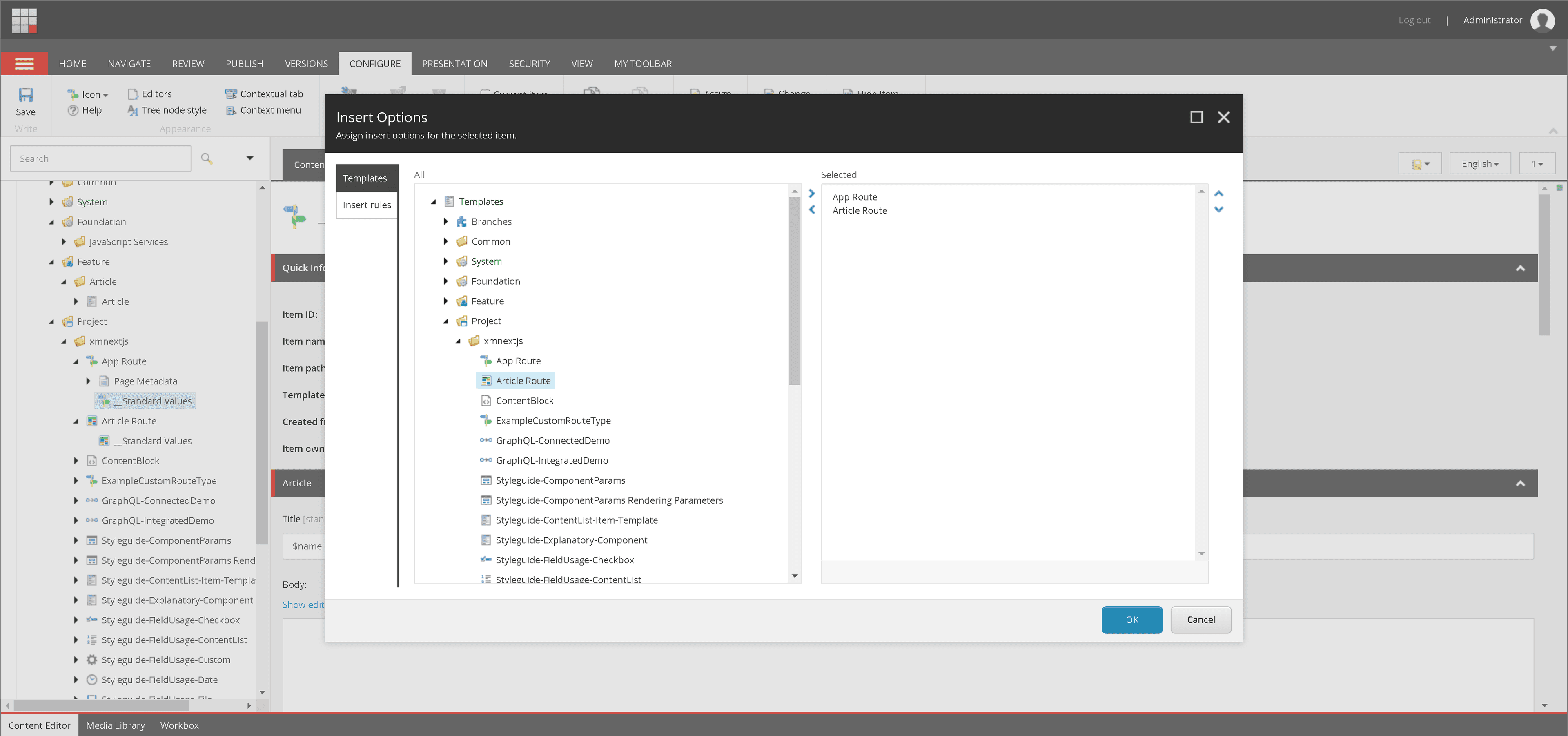
Task: Expand the Feature node in dialog tree
Action: [445, 301]
